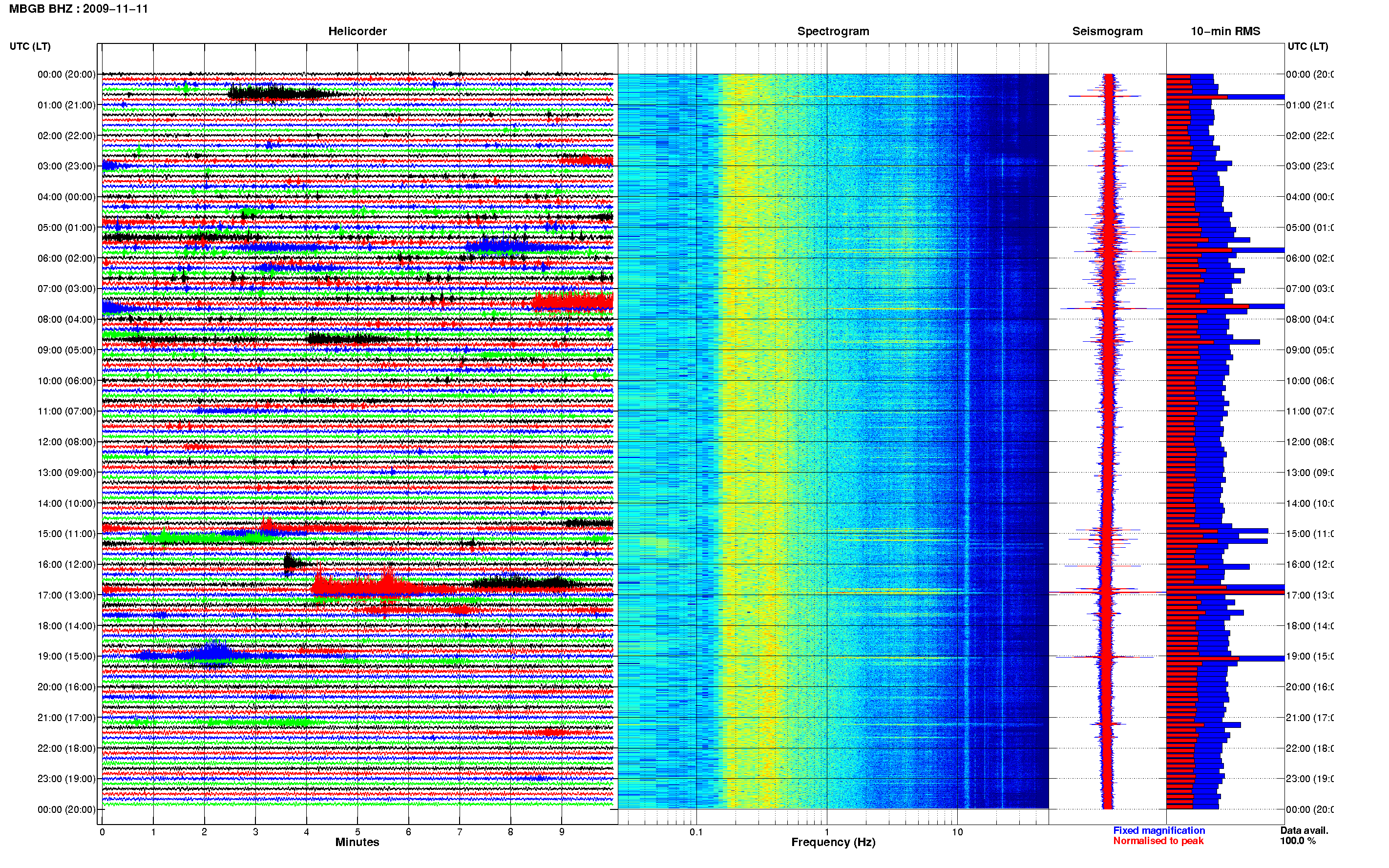
Task: Click the 'Minutes' x-axis label
Action: pyautogui.click(x=357, y=842)
